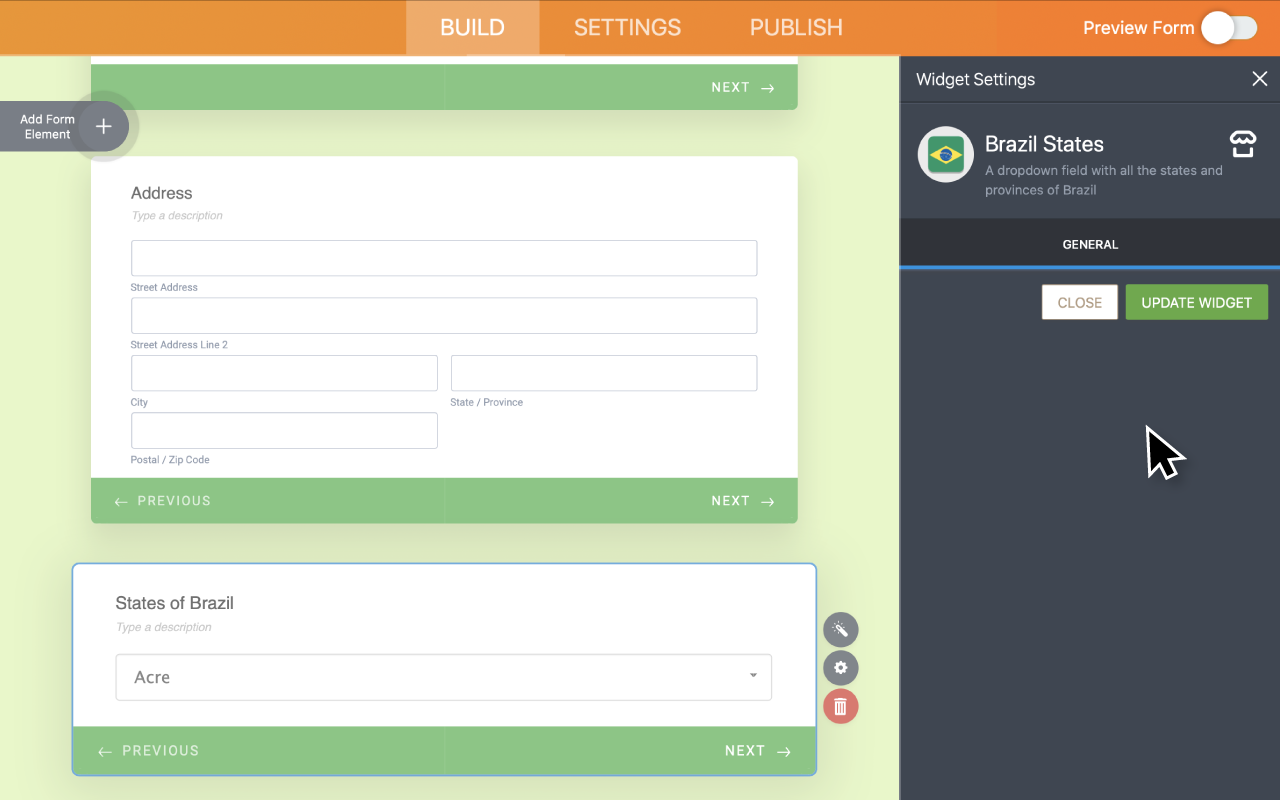Select the GENERAL section in Widget Settings
Viewport: 1280px width, 800px height.
point(1090,243)
